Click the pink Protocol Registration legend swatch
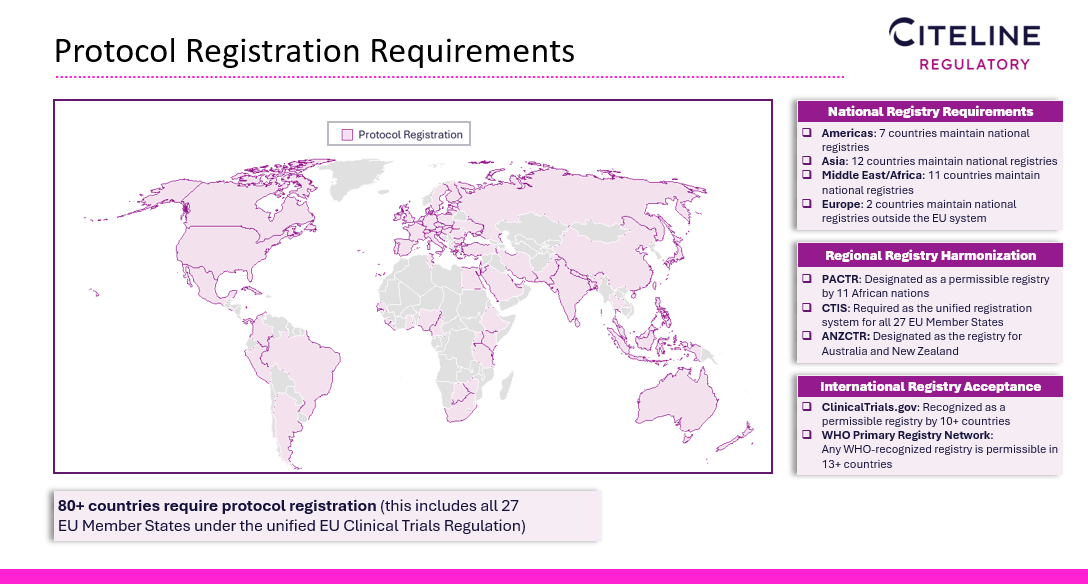1088x584 pixels. [x=347, y=135]
